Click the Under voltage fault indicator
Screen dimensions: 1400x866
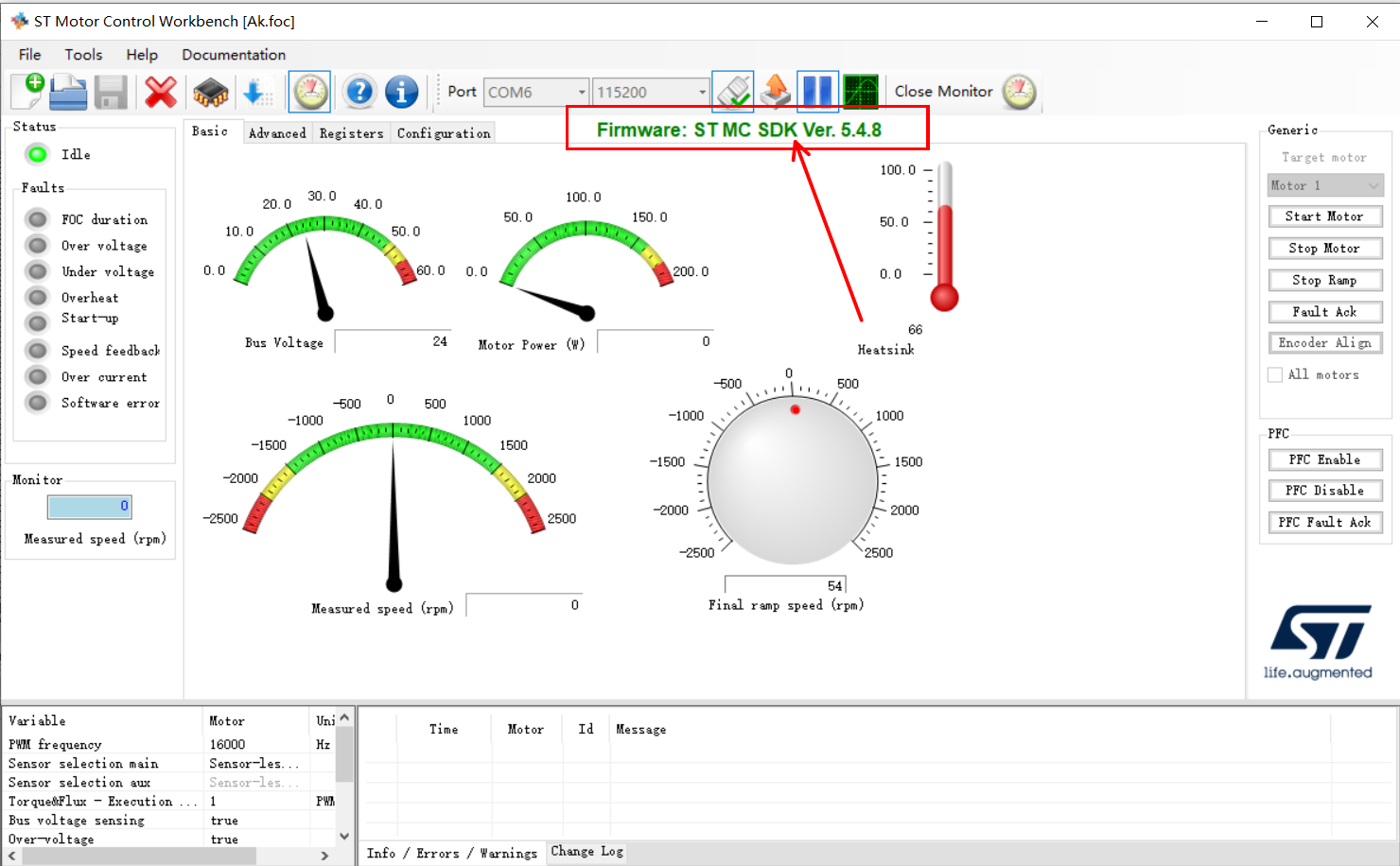(38, 271)
